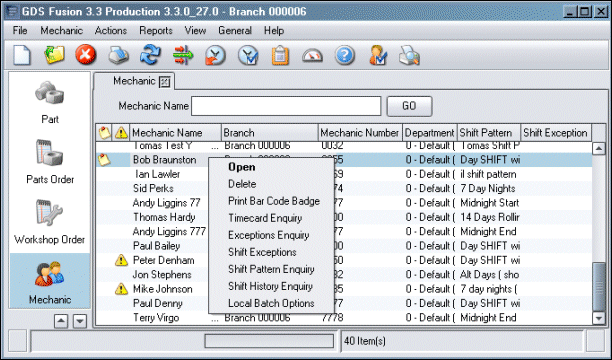Sort by Shift Pattern column header

[489, 133]
